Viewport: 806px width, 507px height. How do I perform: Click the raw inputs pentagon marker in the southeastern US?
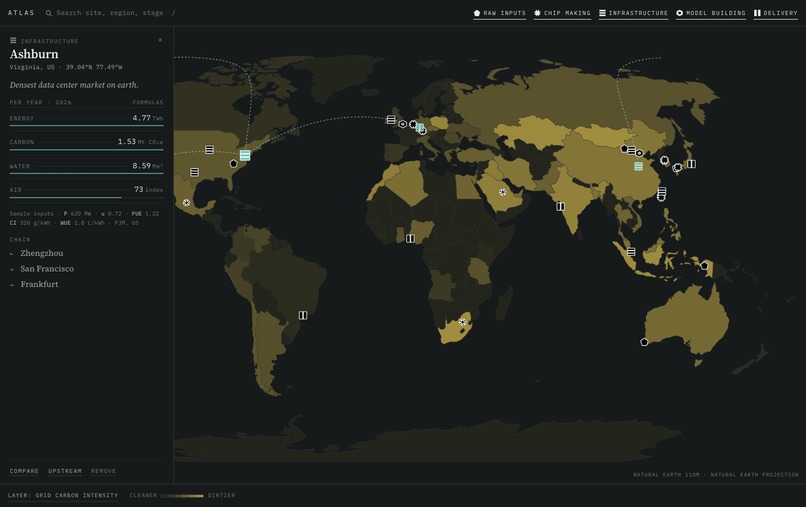pyautogui.click(x=233, y=164)
